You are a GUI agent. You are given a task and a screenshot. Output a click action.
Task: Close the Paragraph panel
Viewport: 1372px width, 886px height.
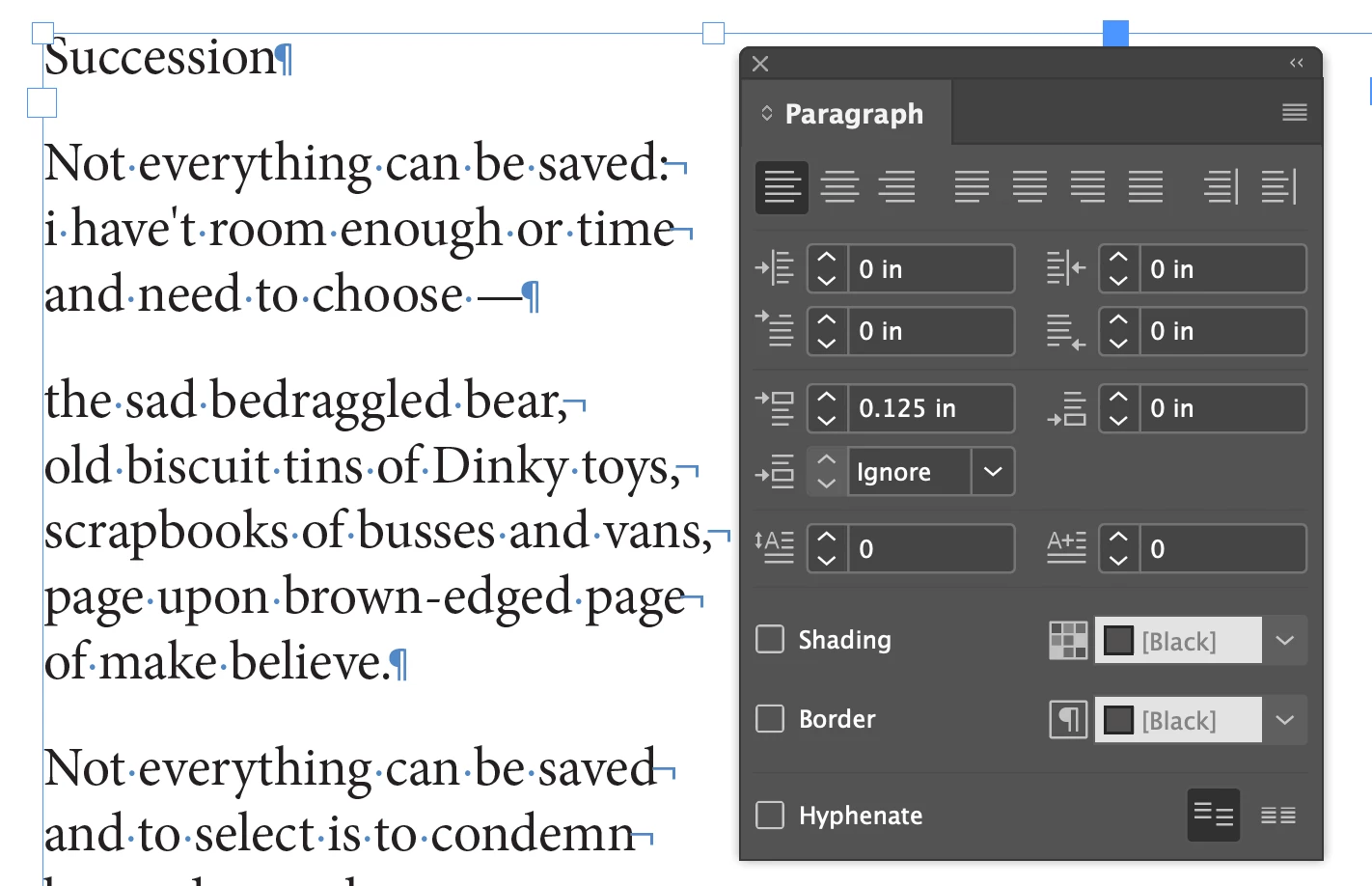pos(760,64)
